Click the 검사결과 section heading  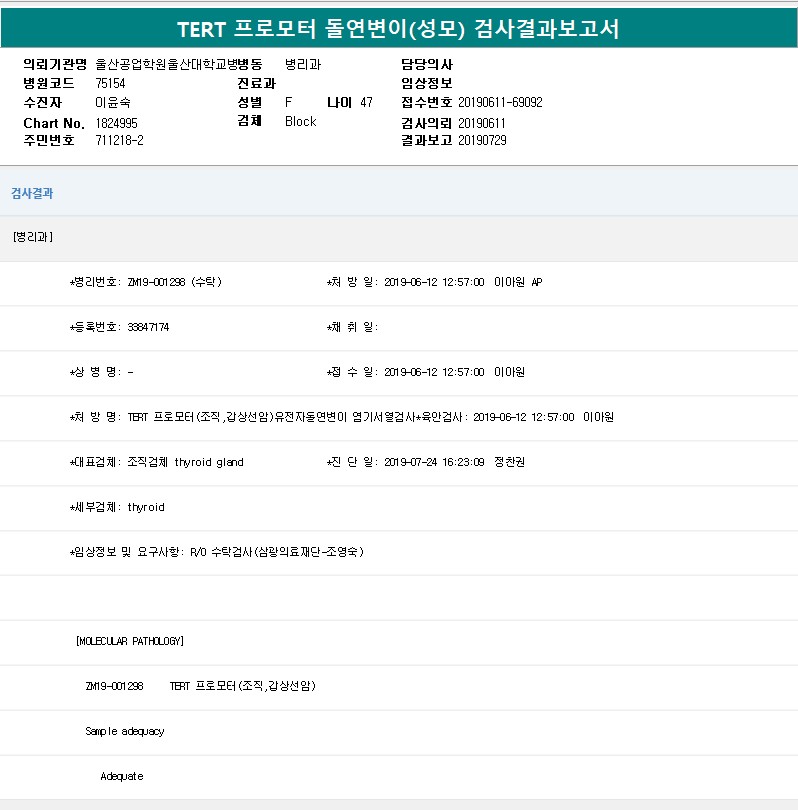tap(32, 193)
